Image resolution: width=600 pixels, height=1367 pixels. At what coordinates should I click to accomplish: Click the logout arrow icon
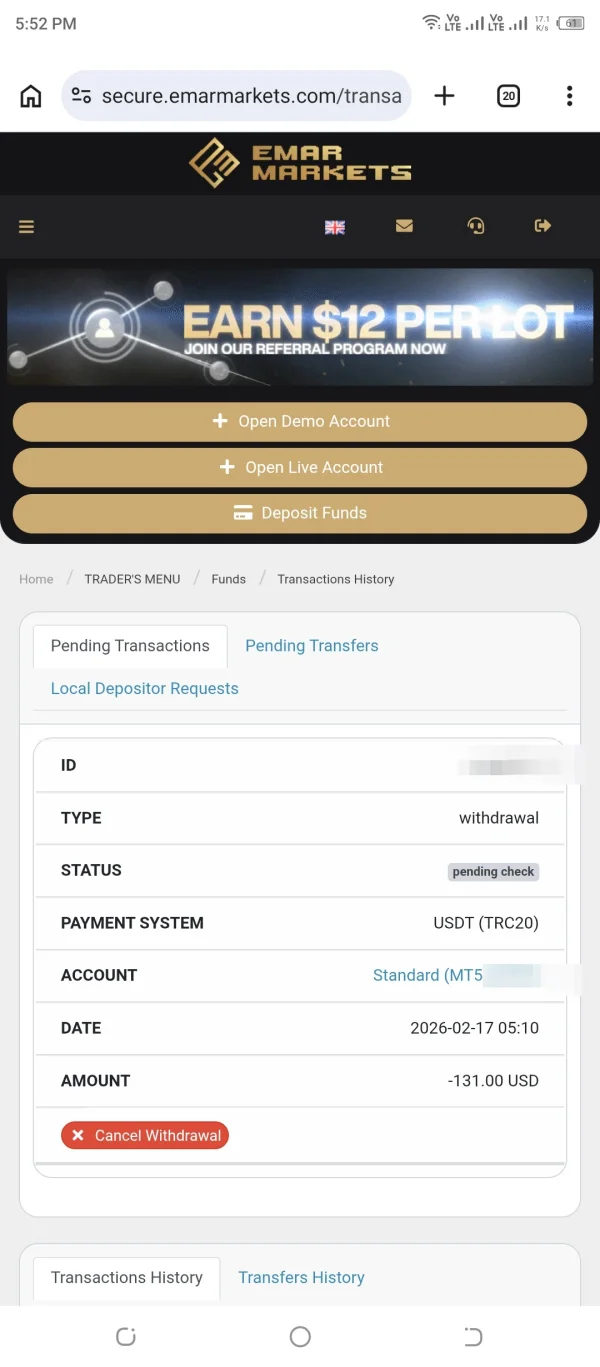coord(543,227)
